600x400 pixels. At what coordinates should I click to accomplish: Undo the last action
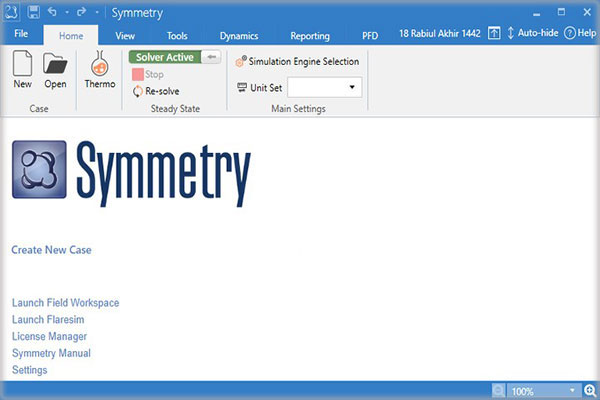point(52,12)
